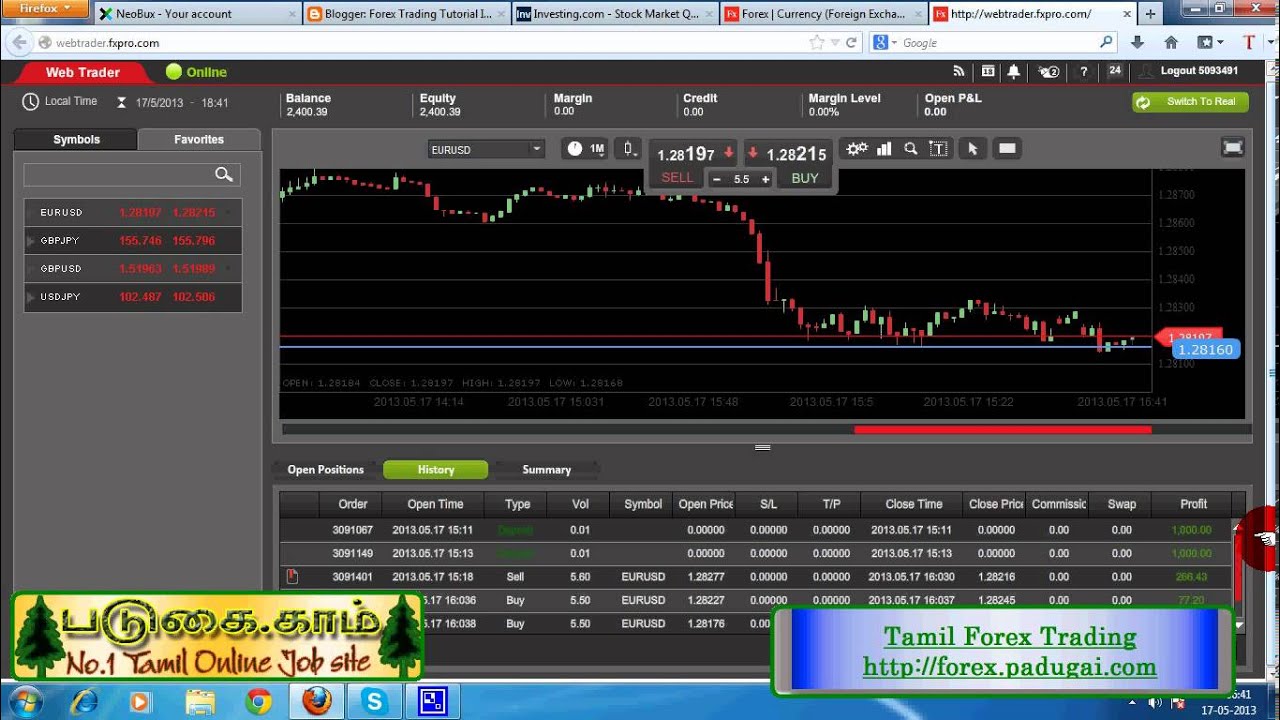
Task: Select the GBPUSD row in symbols list
Action: coord(133,269)
